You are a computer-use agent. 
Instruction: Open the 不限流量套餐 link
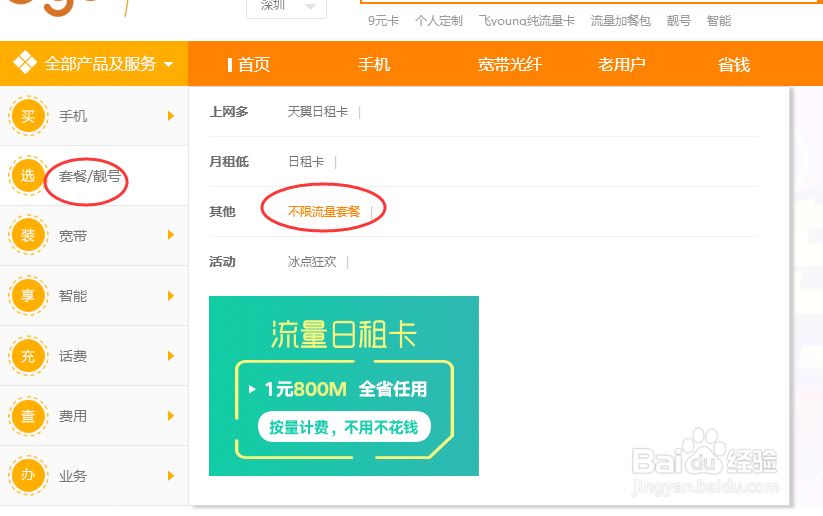[x=324, y=212]
